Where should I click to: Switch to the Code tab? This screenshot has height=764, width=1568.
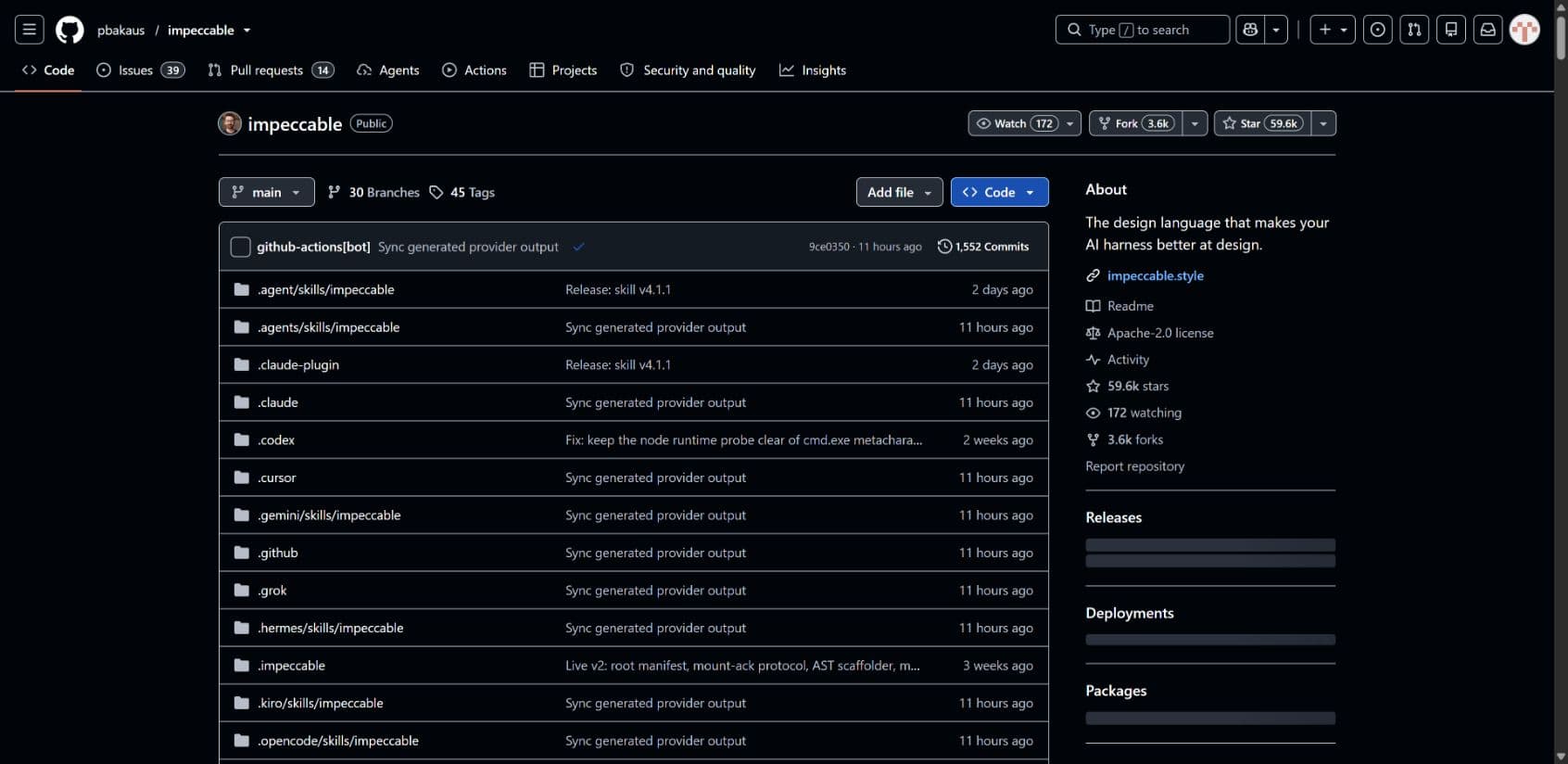click(48, 70)
